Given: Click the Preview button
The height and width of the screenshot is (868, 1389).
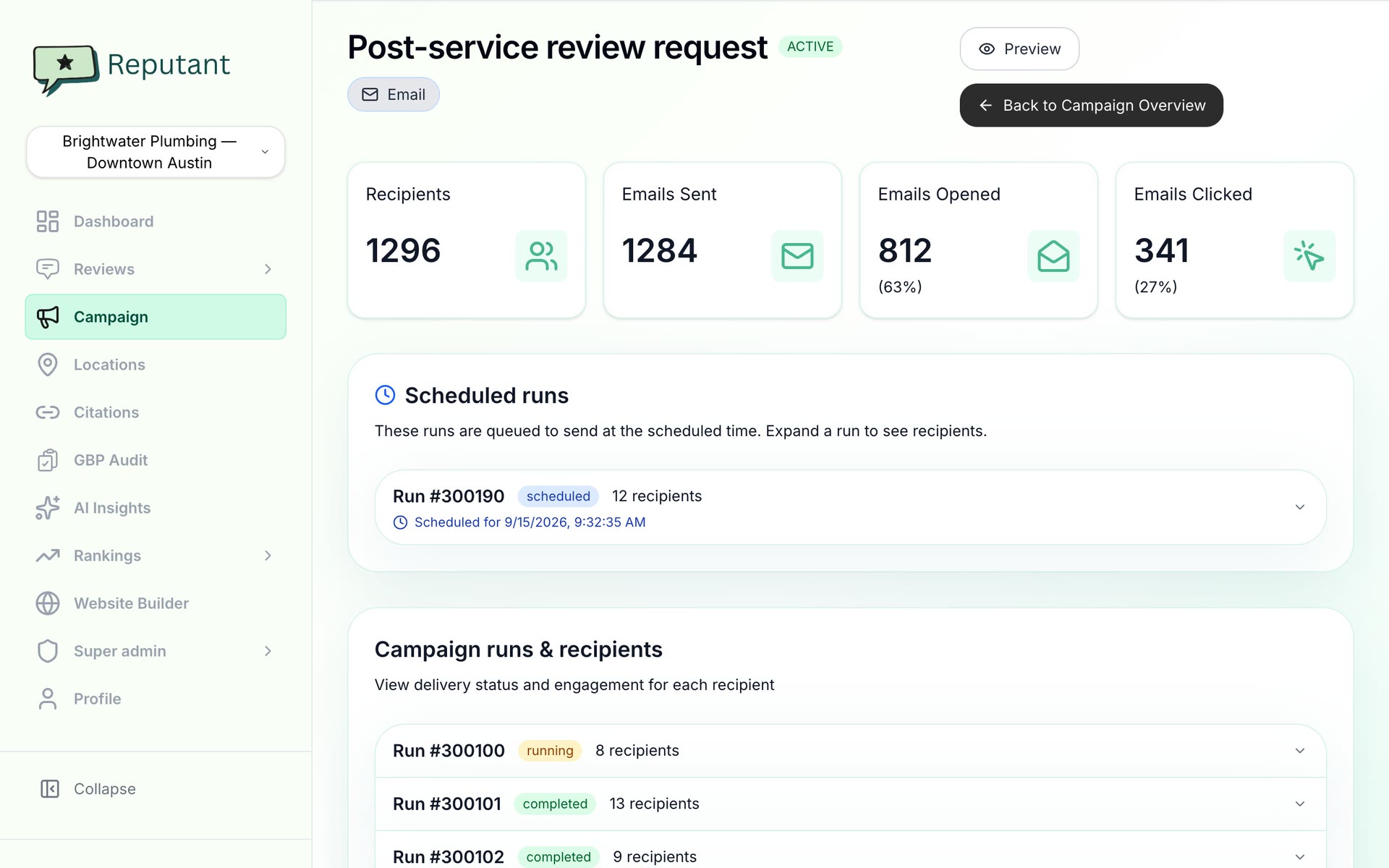Looking at the screenshot, I should (1019, 49).
